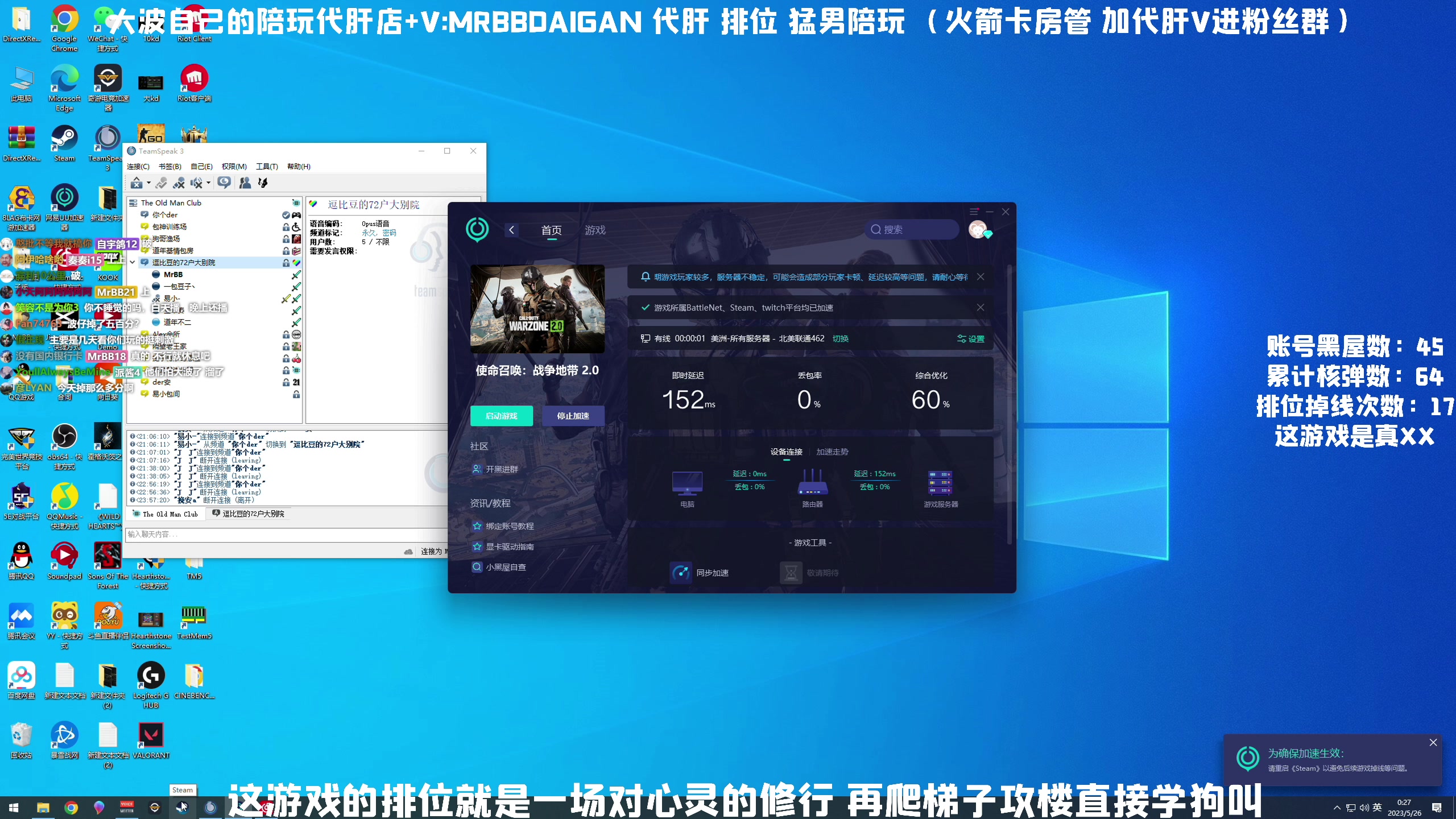Open the Logitech G HUB desktop icon
This screenshot has height=819, width=1456.
point(151,685)
